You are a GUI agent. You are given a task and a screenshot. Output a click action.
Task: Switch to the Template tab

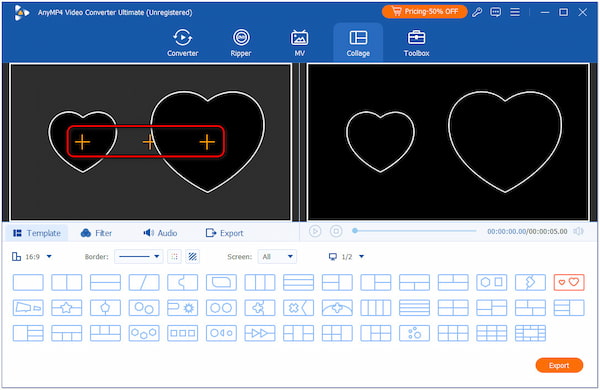pyautogui.click(x=37, y=233)
